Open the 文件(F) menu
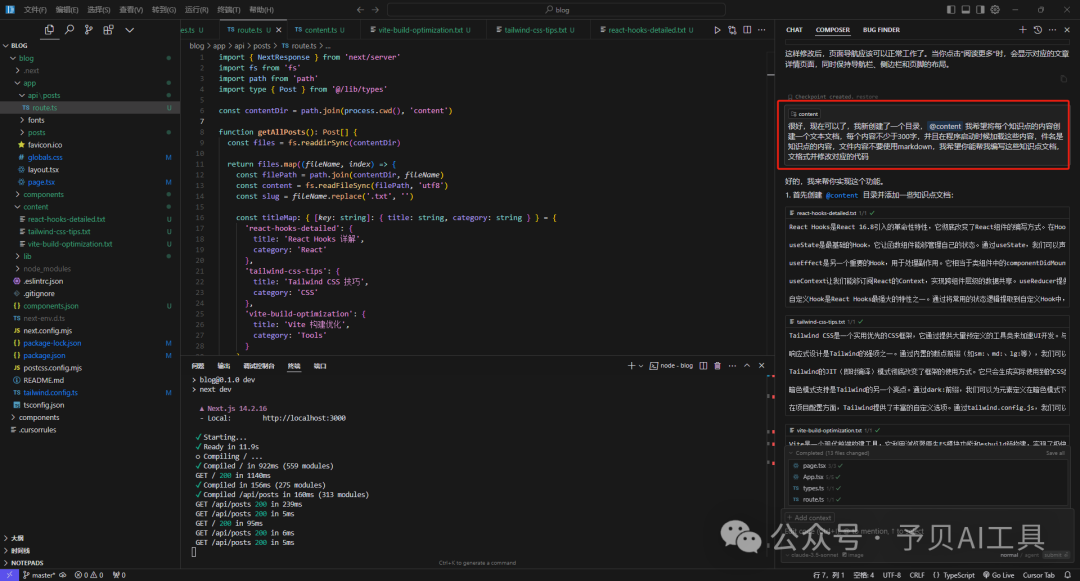Image resolution: width=1080 pixels, height=581 pixels. pyautogui.click(x=35, y=10)
